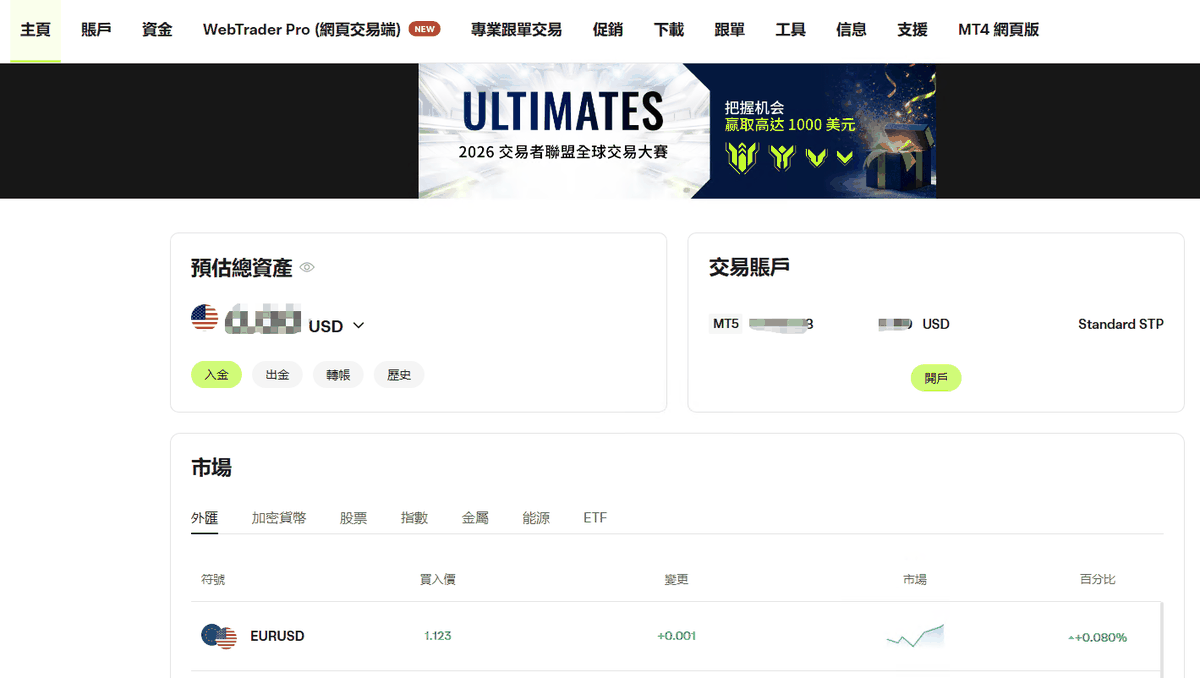Image resolution: width=1200 pixels, height=678 pixels.
Task: Open the 賬戶 accounts menu
Action: [96, 30]
